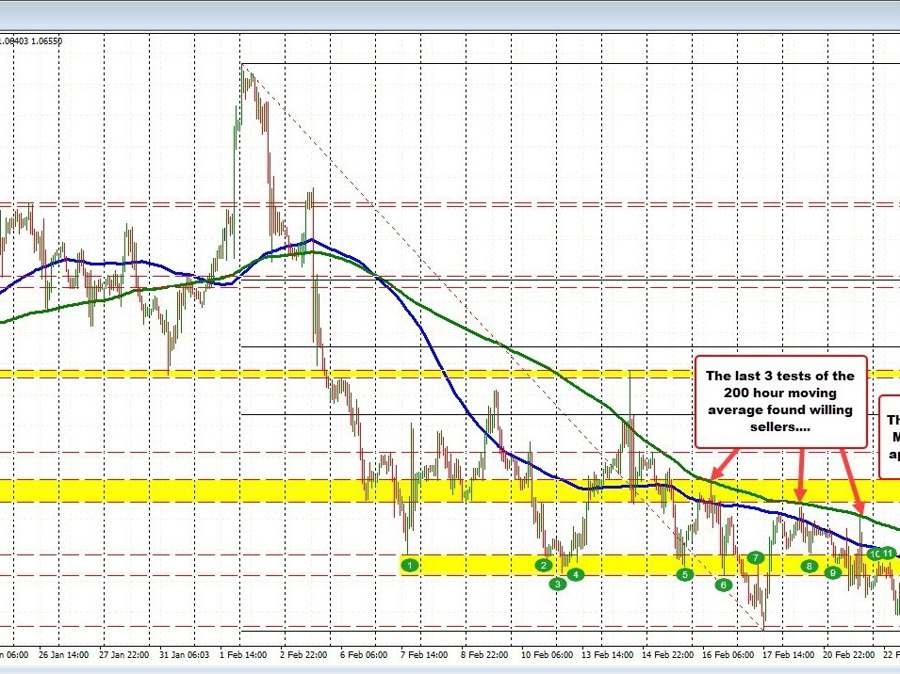Click the price readout text at top left

pyautogui.click(x=32, y=41)
